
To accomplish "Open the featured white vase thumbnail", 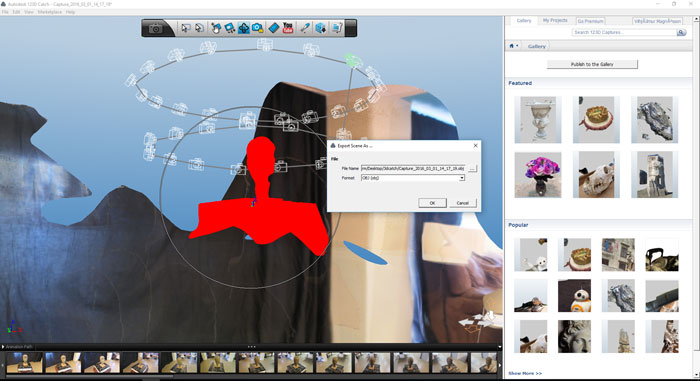I will [538, 120].
